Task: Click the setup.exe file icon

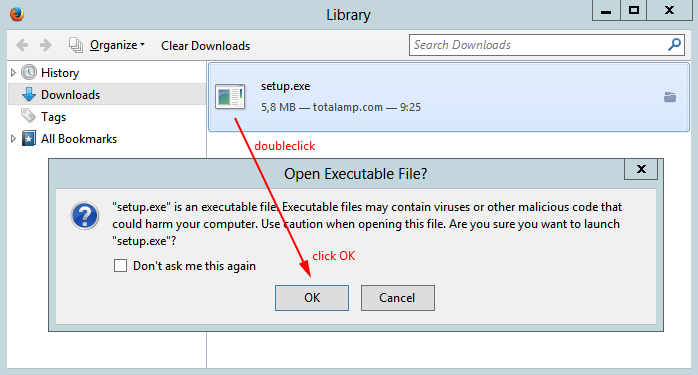Action: [230, 97]
